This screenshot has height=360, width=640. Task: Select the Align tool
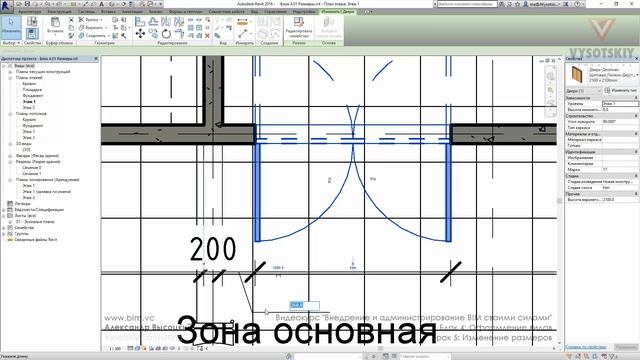click(140, 21)
